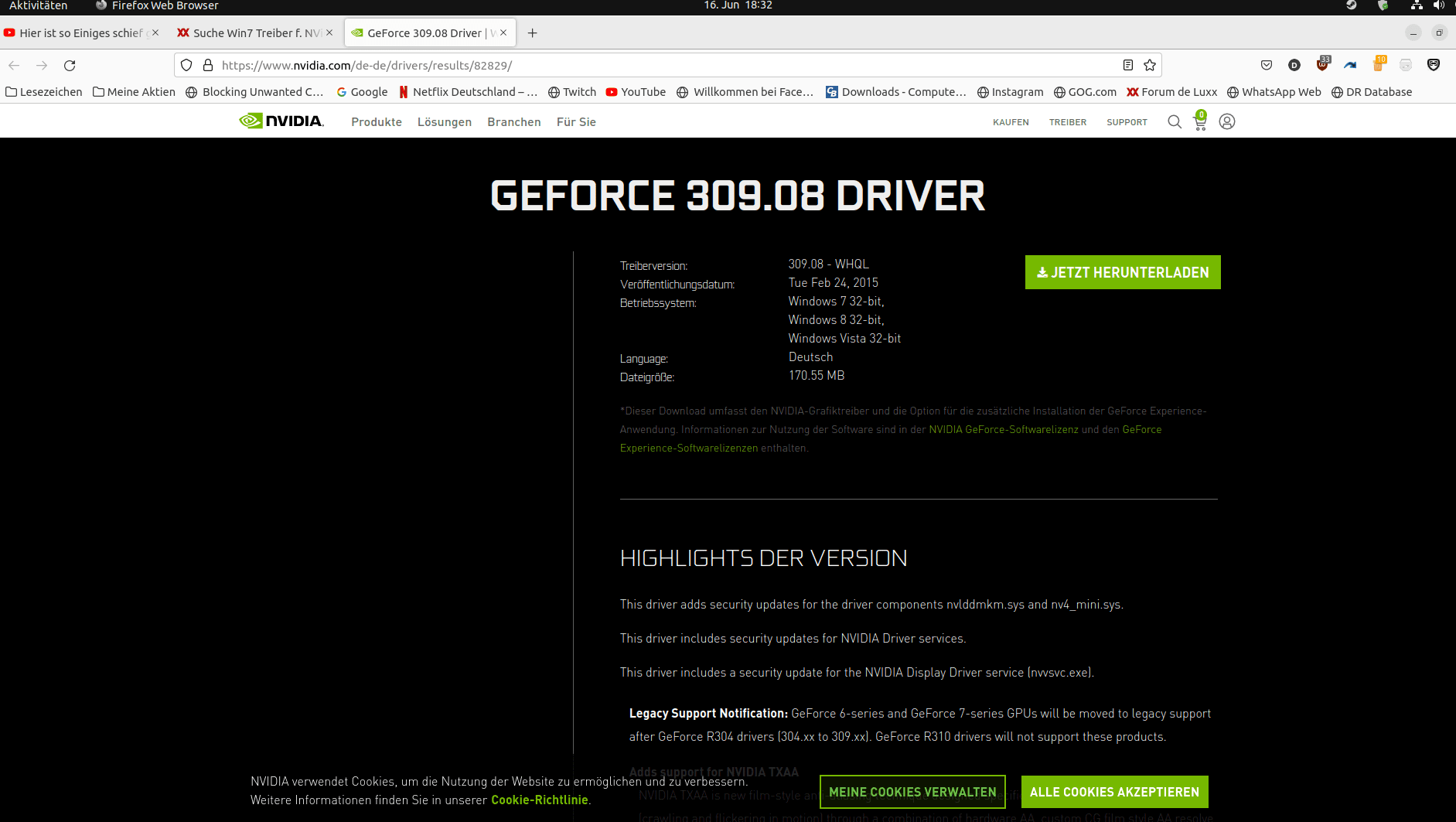Bookmark this page with the star icon
The image size is (1456, 822).
(1150, 66)
